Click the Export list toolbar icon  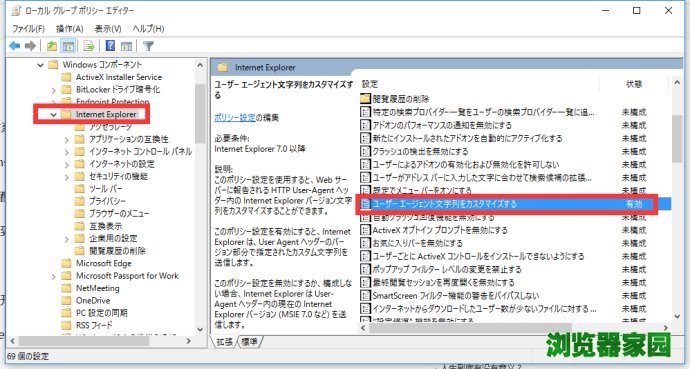[89, 46]
